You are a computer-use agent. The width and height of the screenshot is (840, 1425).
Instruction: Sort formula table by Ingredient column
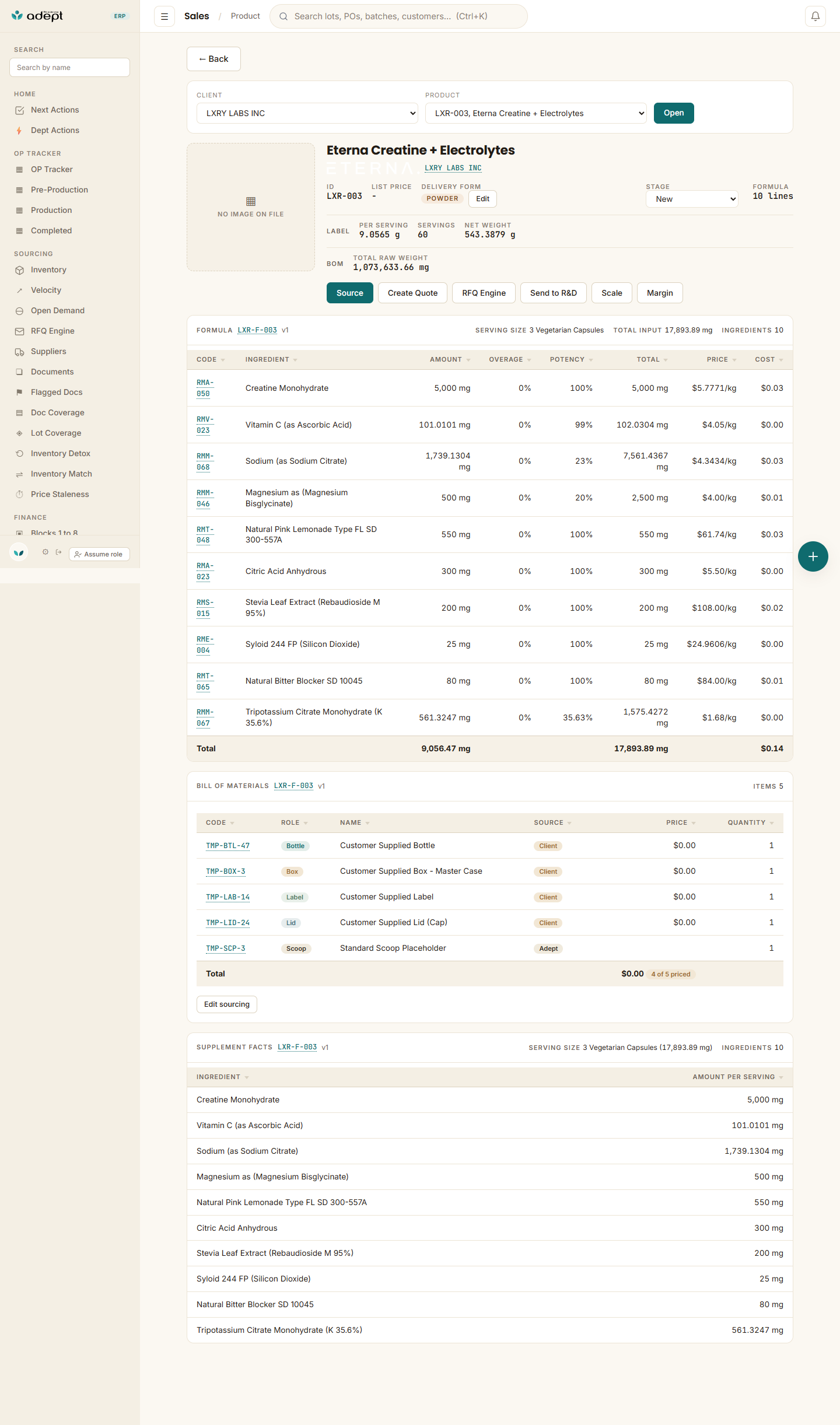271,359
